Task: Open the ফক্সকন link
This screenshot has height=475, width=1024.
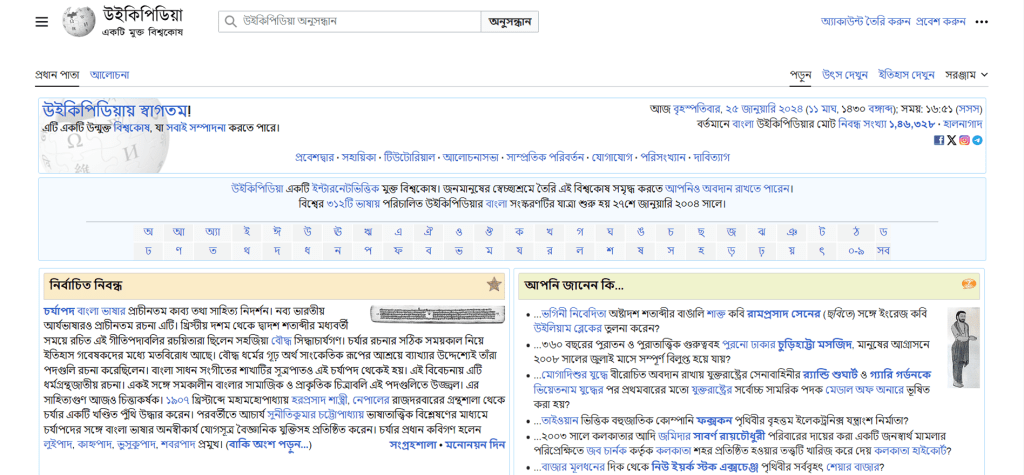Action: (x=714, y=421)
